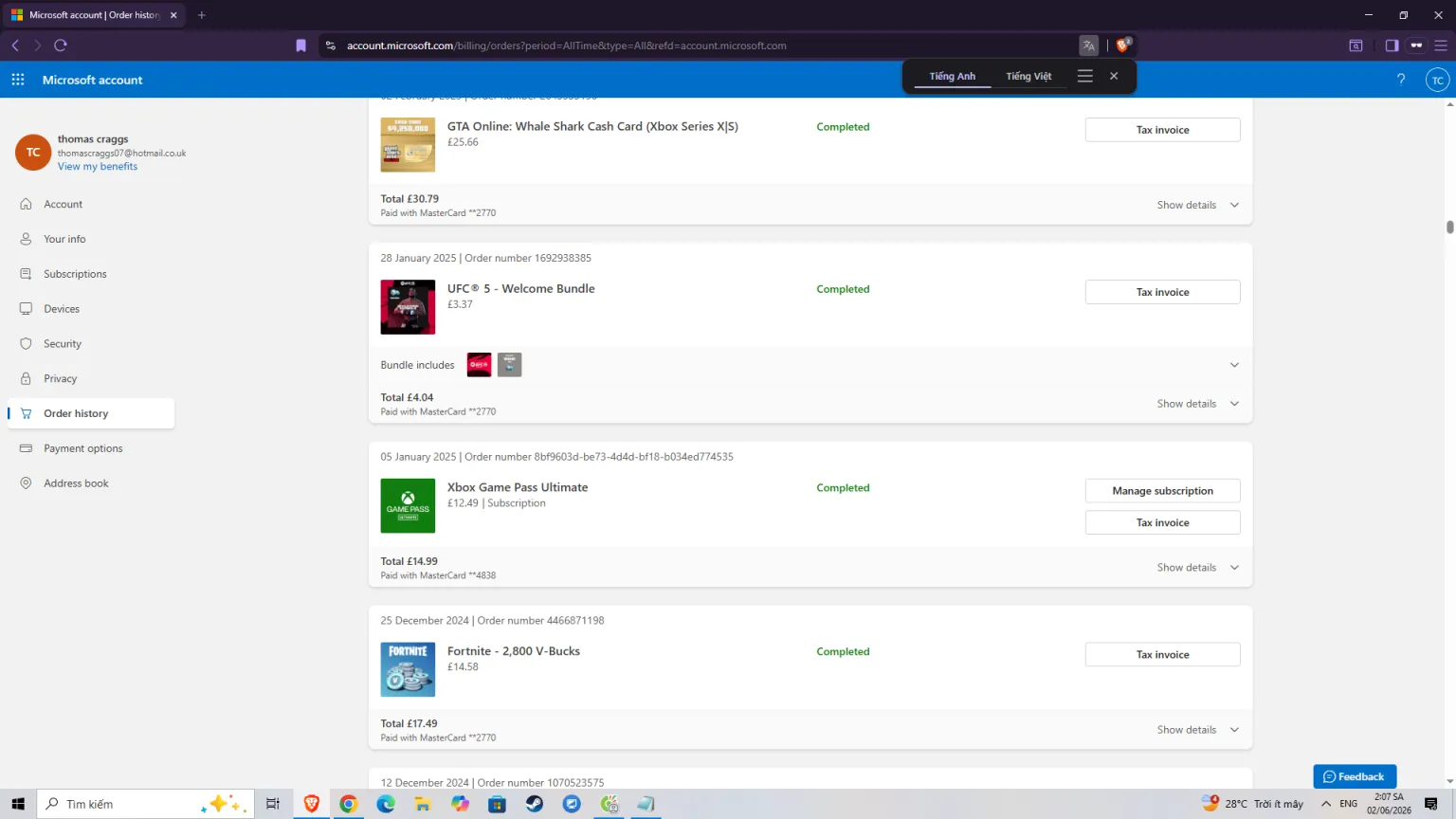Open File Explorer from the taskbar
This screenshot has height=819, width=1456.
423,804
